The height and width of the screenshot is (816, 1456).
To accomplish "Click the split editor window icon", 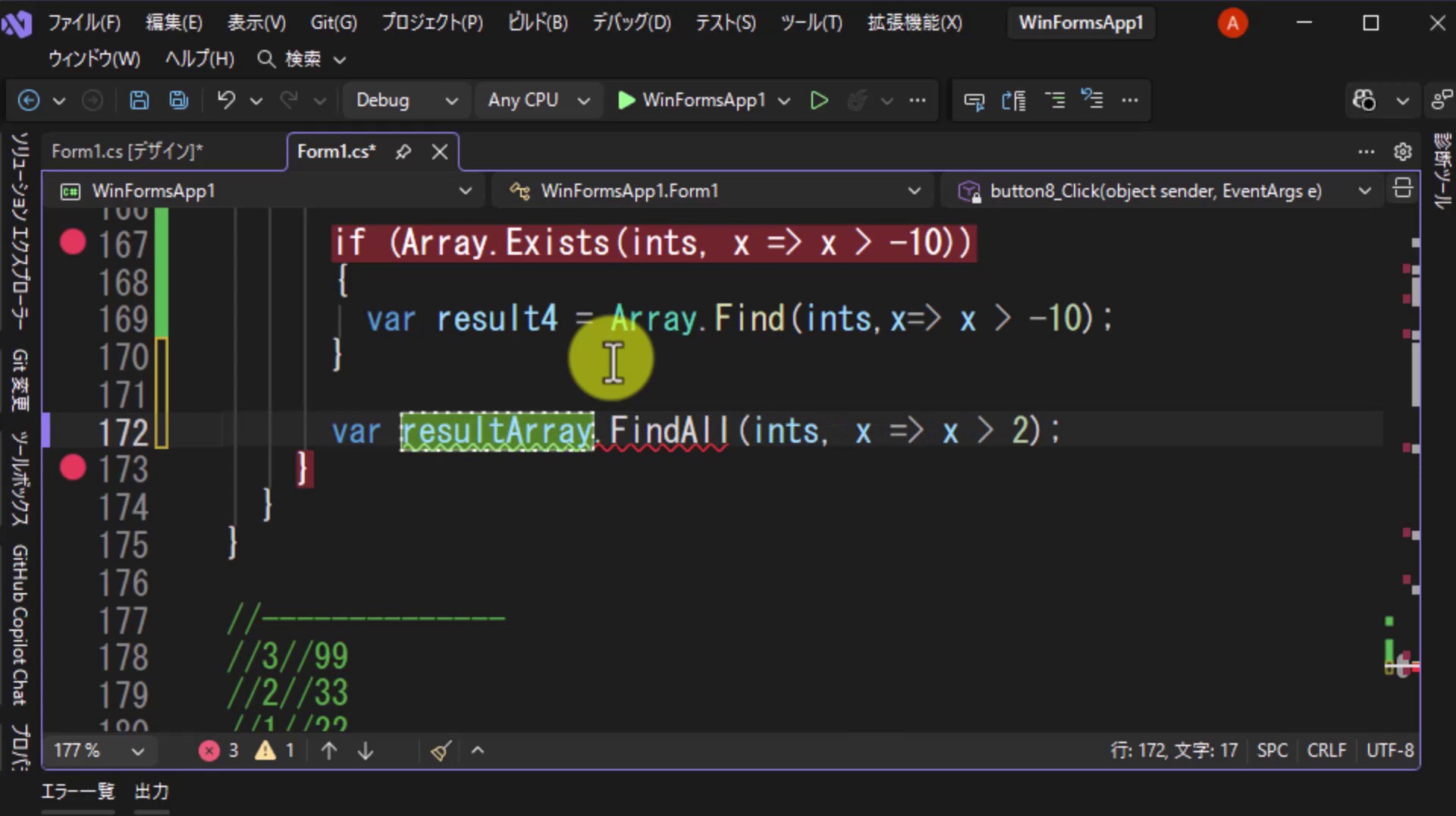I will click(x=1403, y=188).
